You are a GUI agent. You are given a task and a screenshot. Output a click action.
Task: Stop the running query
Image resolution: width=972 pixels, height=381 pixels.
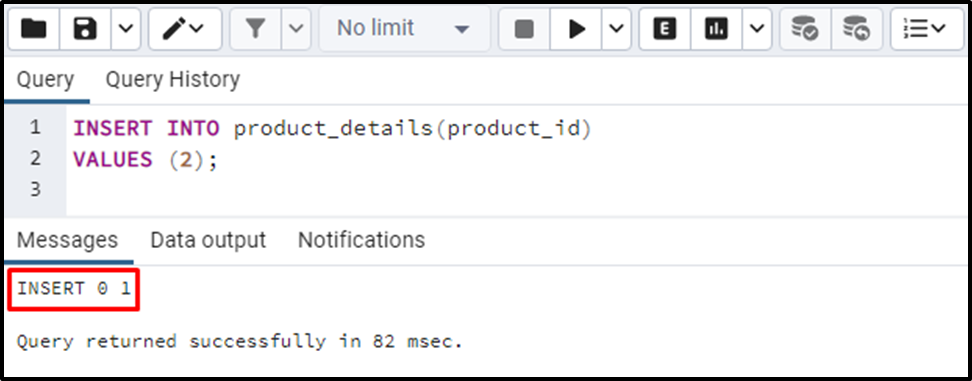click(524, 29)
